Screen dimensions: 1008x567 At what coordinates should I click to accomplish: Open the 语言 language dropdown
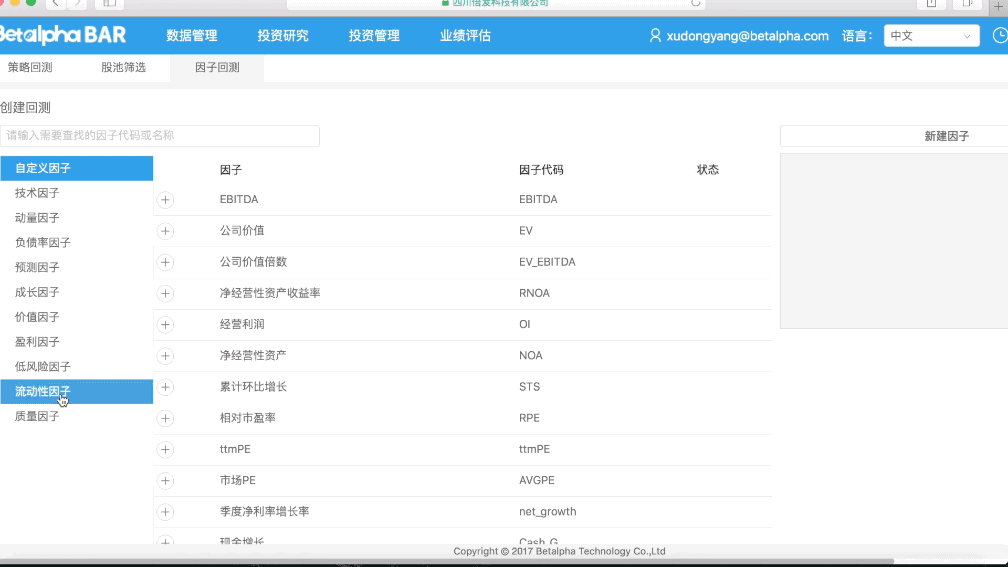[930, 36]
